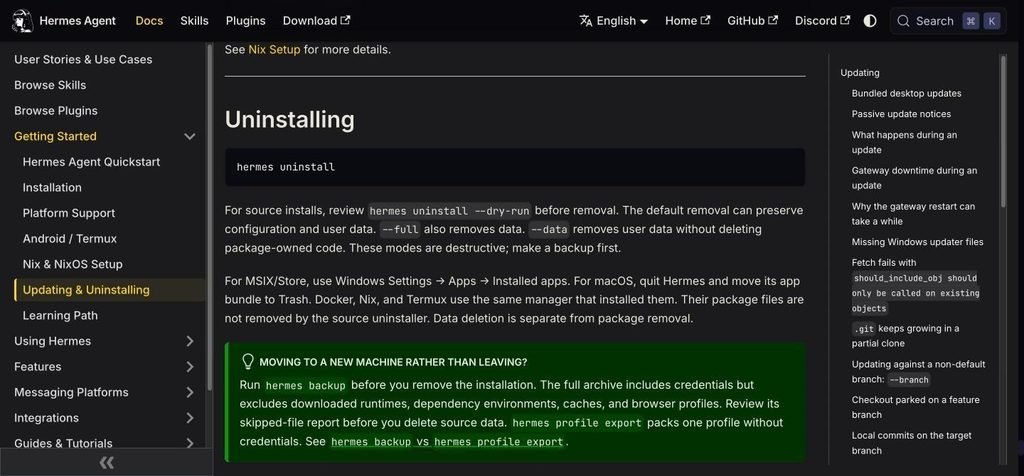
Task: Jump to What happens during an update
Action: [904, 142]
